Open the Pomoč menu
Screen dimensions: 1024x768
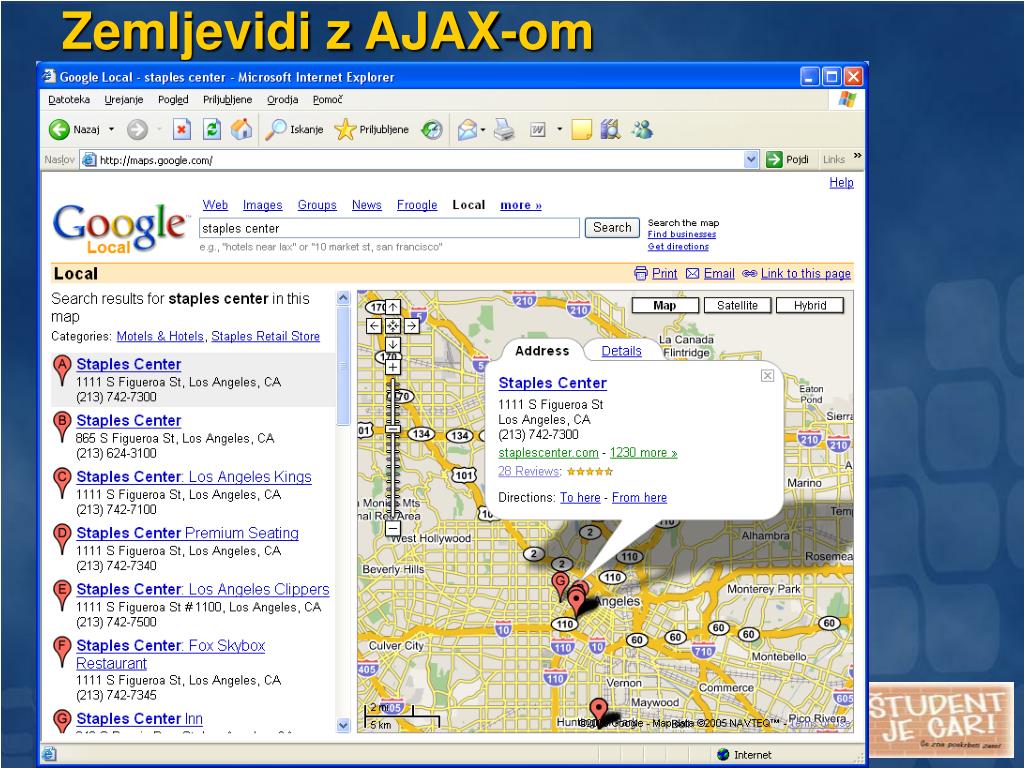[x=327, y=99]
